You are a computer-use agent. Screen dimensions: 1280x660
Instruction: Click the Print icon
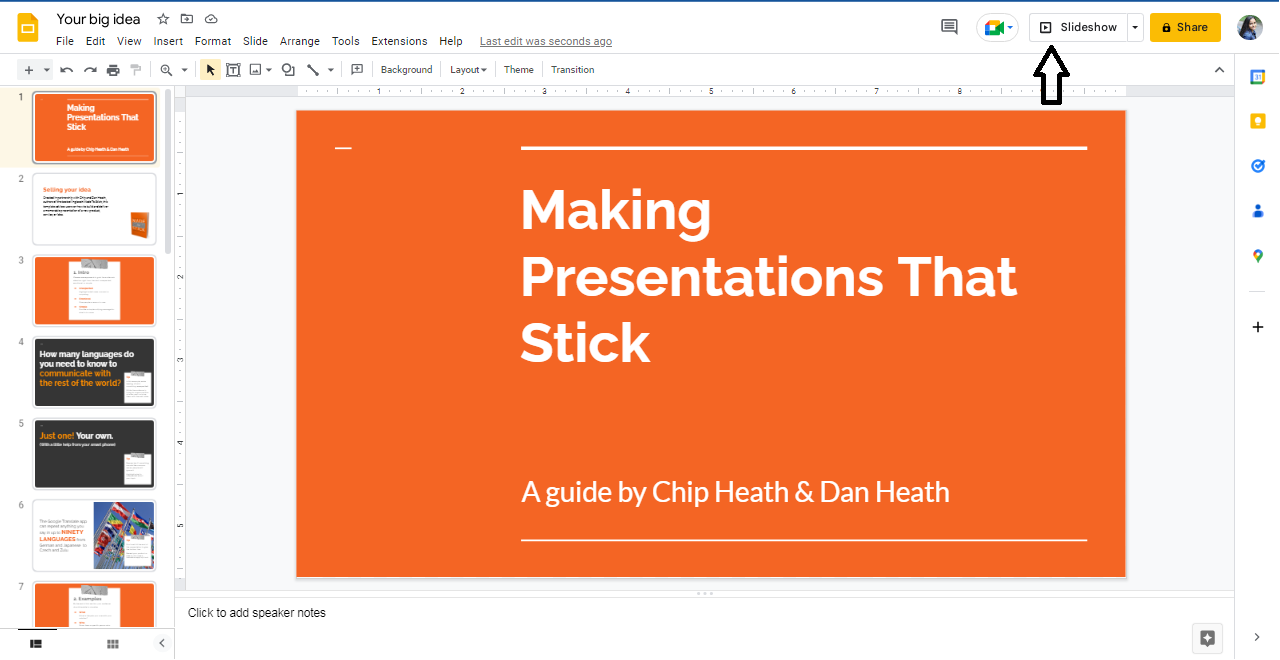tap(113, 70)
